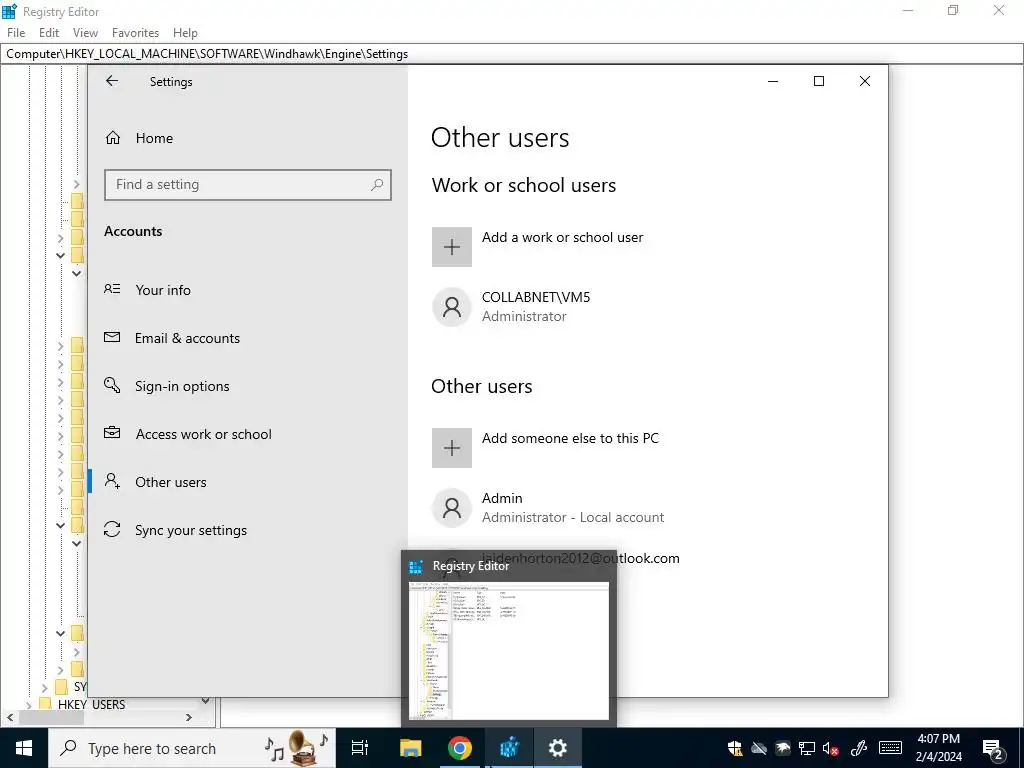Launch Google Chrome from taskbar
Image resolution: width=1024 pixels, height=768 pixels.
(x=460, y=748)
